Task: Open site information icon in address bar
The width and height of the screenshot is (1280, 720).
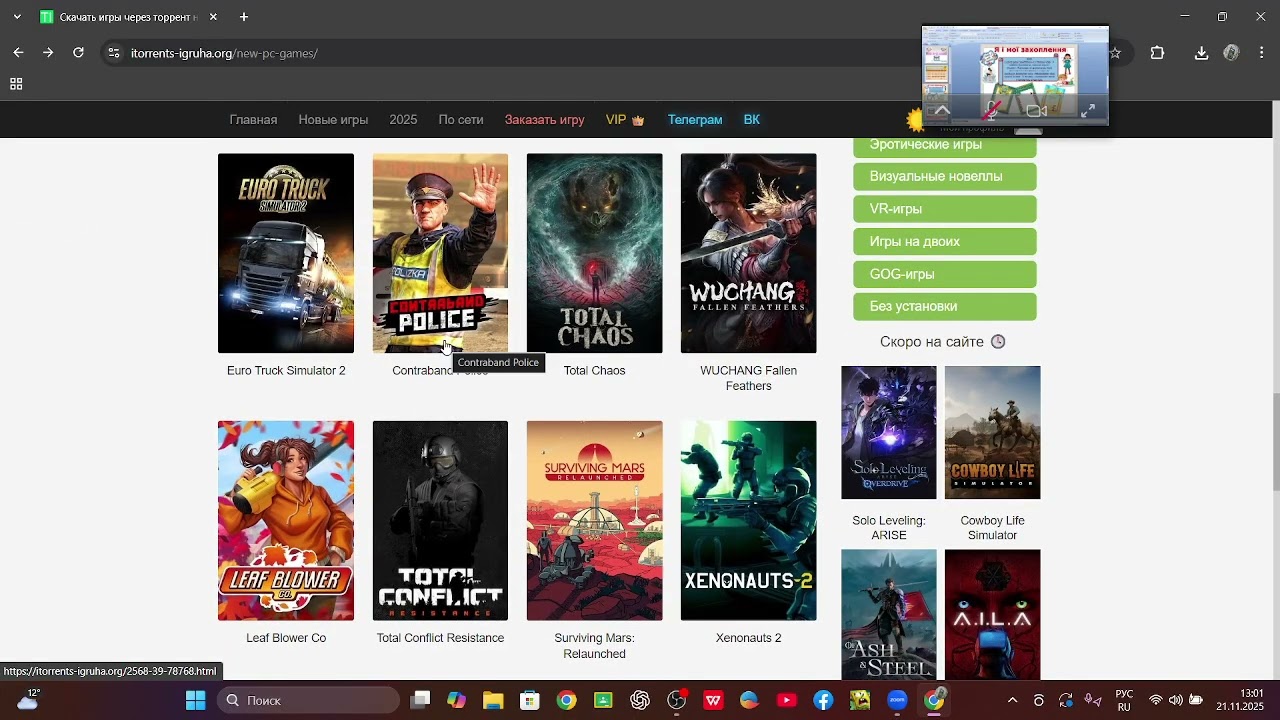Action: pos(113,53)
